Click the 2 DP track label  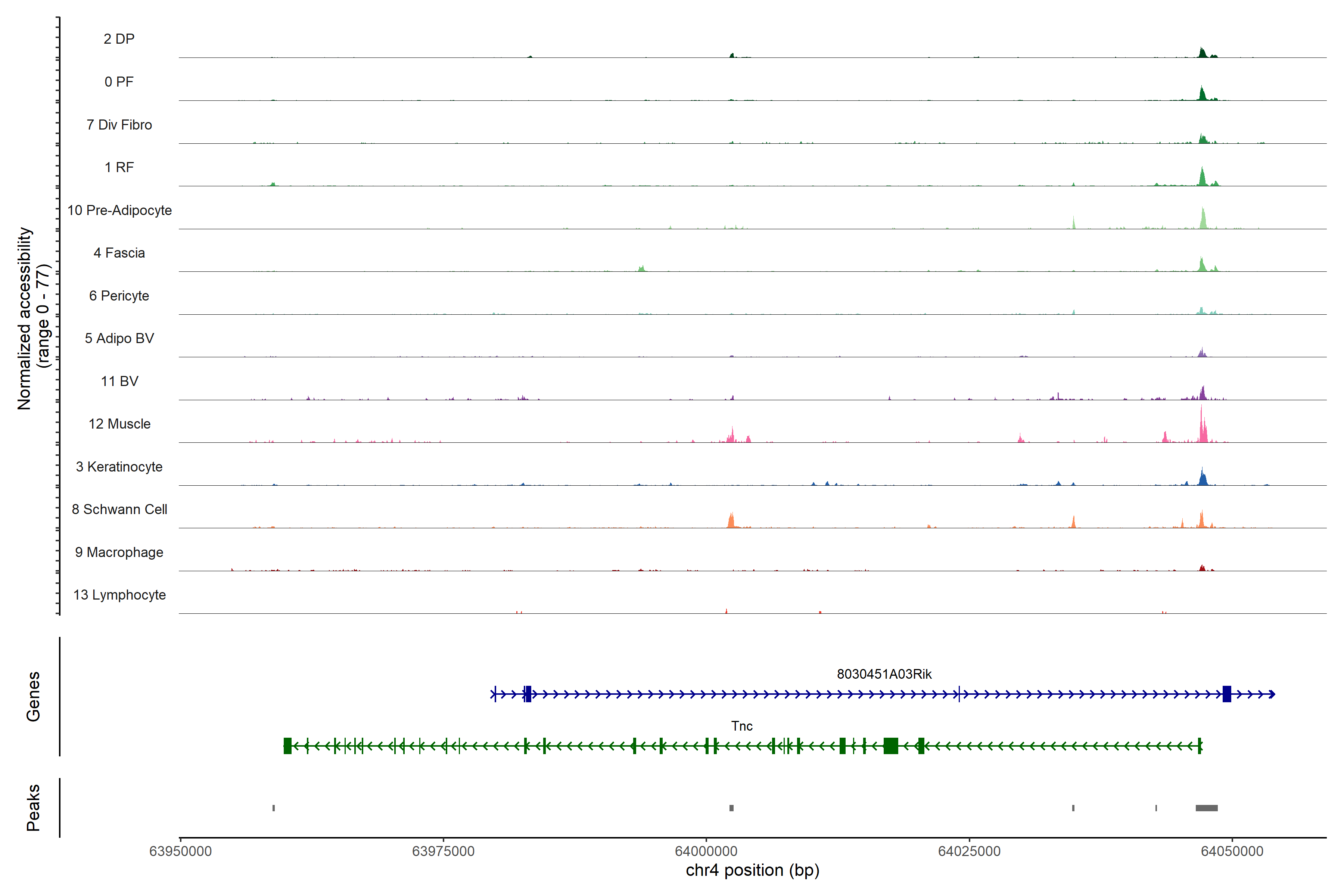point(119,39)
